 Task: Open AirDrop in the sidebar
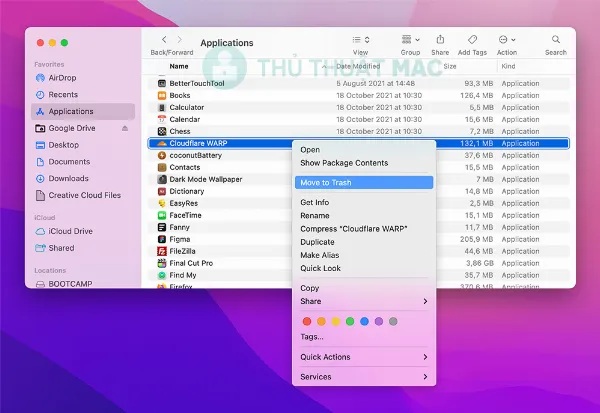[x=83, y=78]
